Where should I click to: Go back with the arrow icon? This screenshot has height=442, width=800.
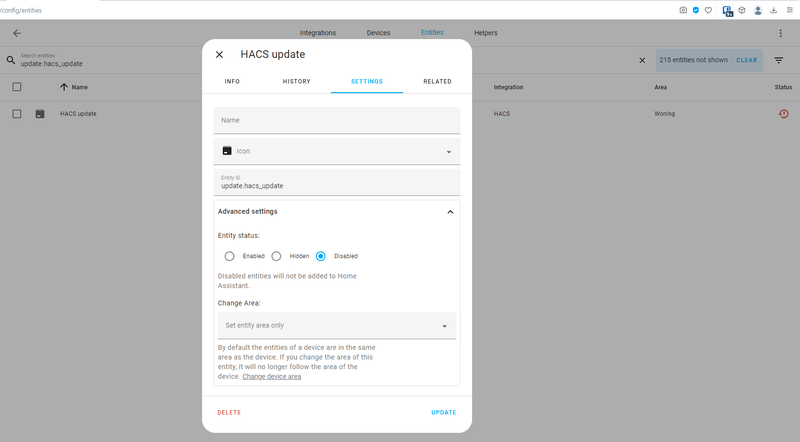click(x=17, y=33)
